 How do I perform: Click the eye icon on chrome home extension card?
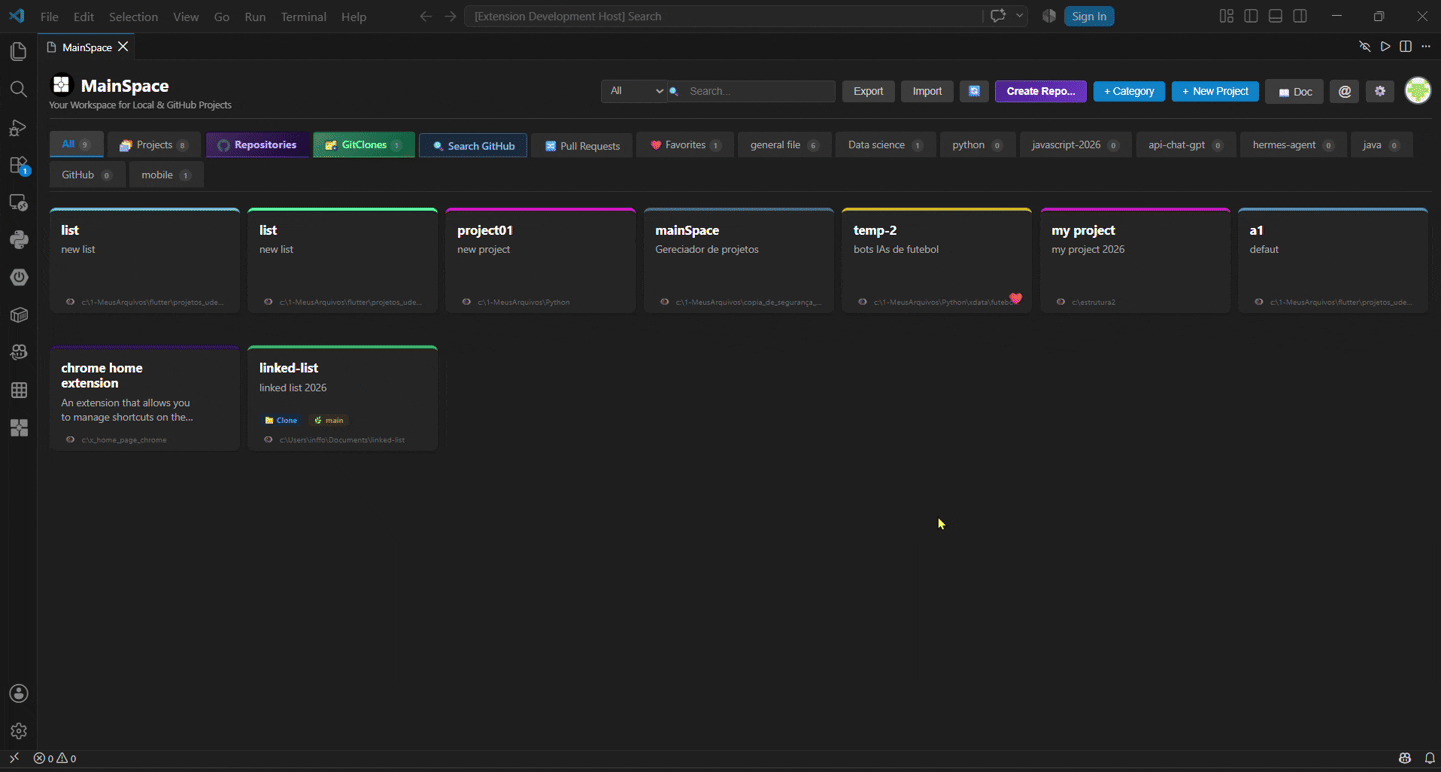(70, 439)
